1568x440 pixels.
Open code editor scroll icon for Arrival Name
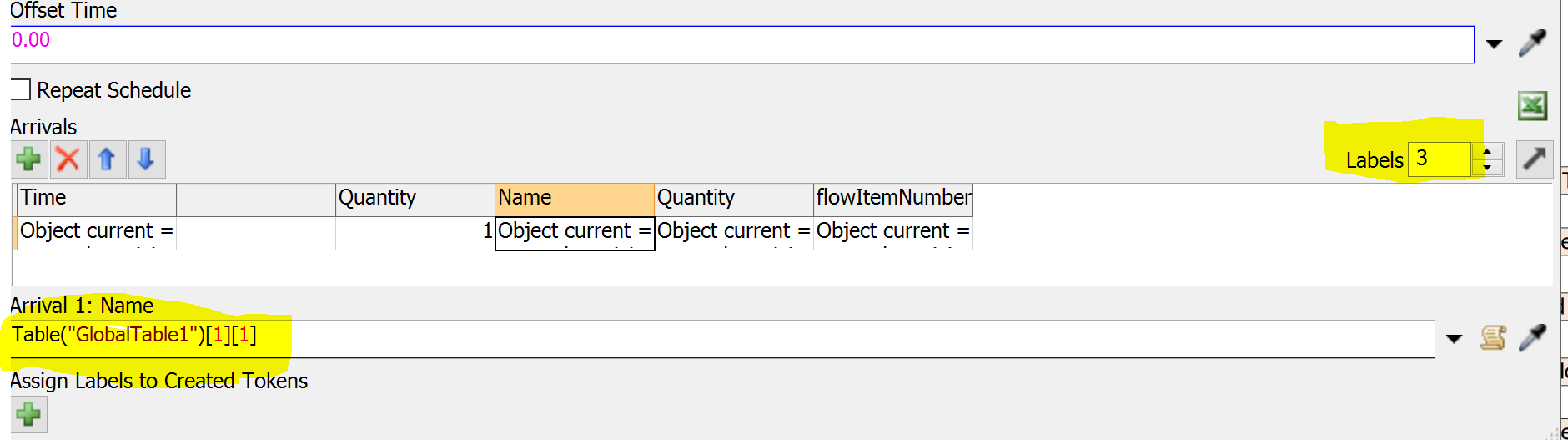pyautogui.click(x=1493, y=338)
